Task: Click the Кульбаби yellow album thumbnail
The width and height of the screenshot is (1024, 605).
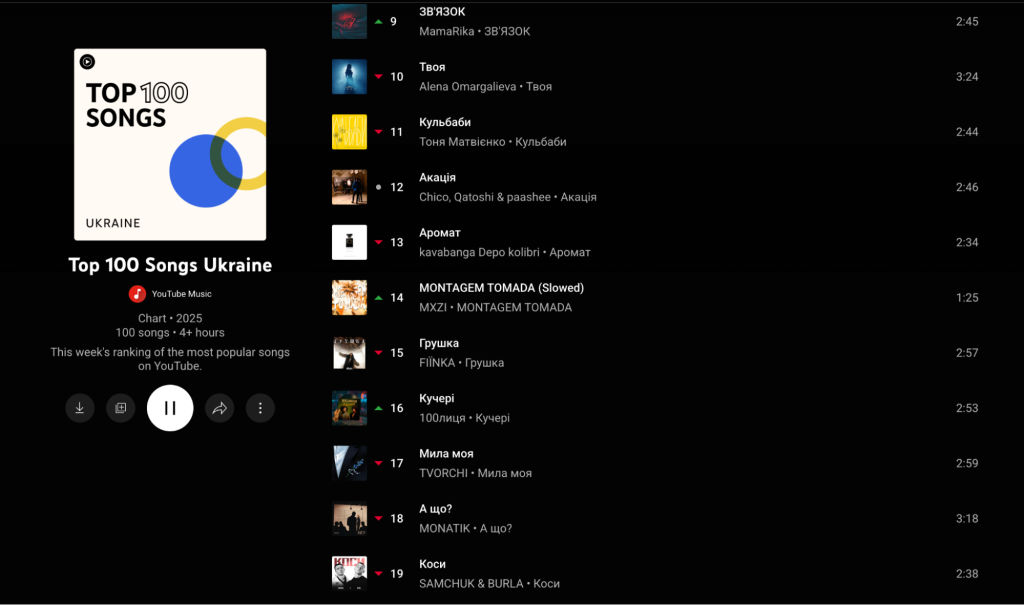Action: 349,132
